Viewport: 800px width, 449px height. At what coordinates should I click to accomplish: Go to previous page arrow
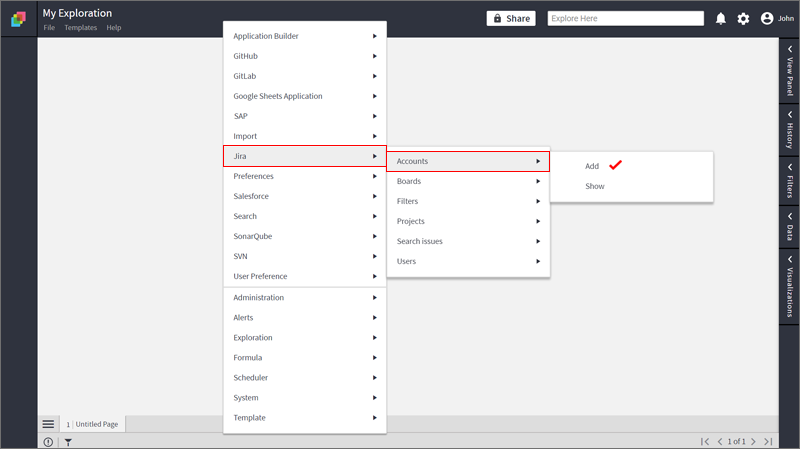tap(719, 441)
